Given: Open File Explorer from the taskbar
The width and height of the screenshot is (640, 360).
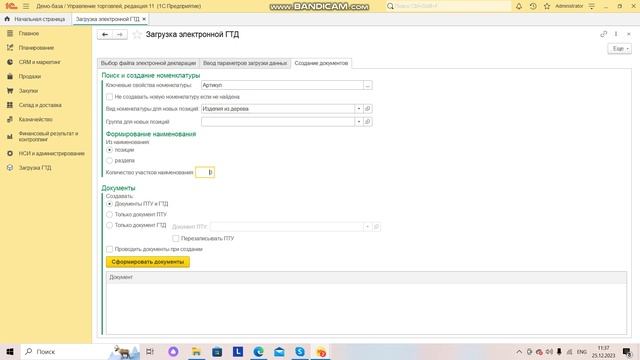Looking at the screenshot, I should (x=196, y=351).
